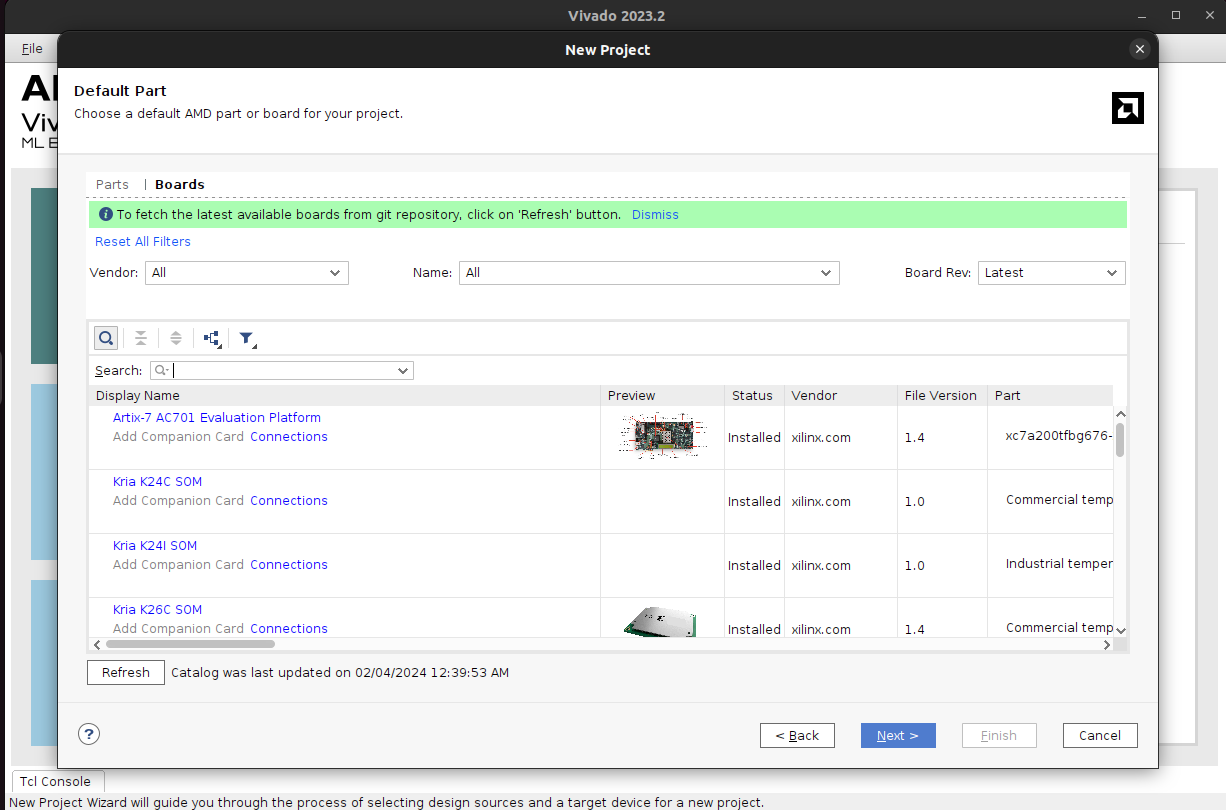The height and width of the screenshot is (810, 1226).
Task: Maximize the Vivado 2023.2 main window
Action: point(1176,15)
